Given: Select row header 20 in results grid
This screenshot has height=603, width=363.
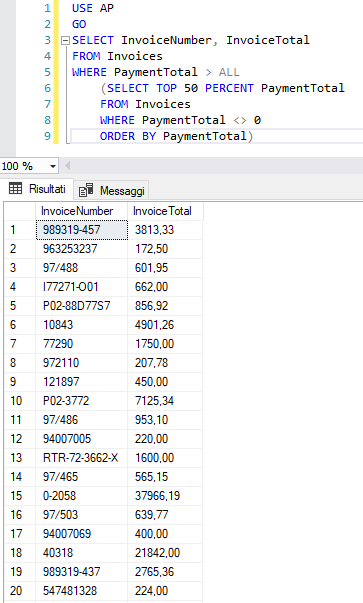Looking at the screenshot, I should pos(20,591).
